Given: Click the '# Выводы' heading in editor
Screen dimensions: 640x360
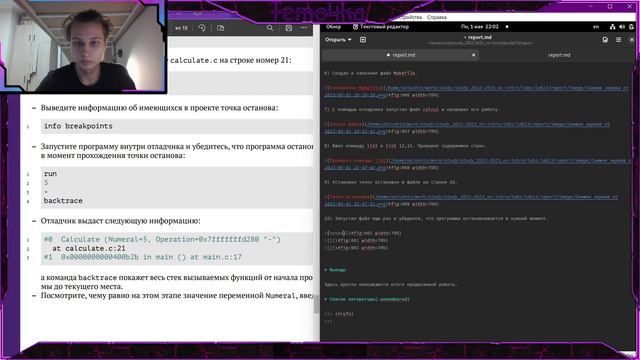Looking at the screenshot, I should click(336, 270).
